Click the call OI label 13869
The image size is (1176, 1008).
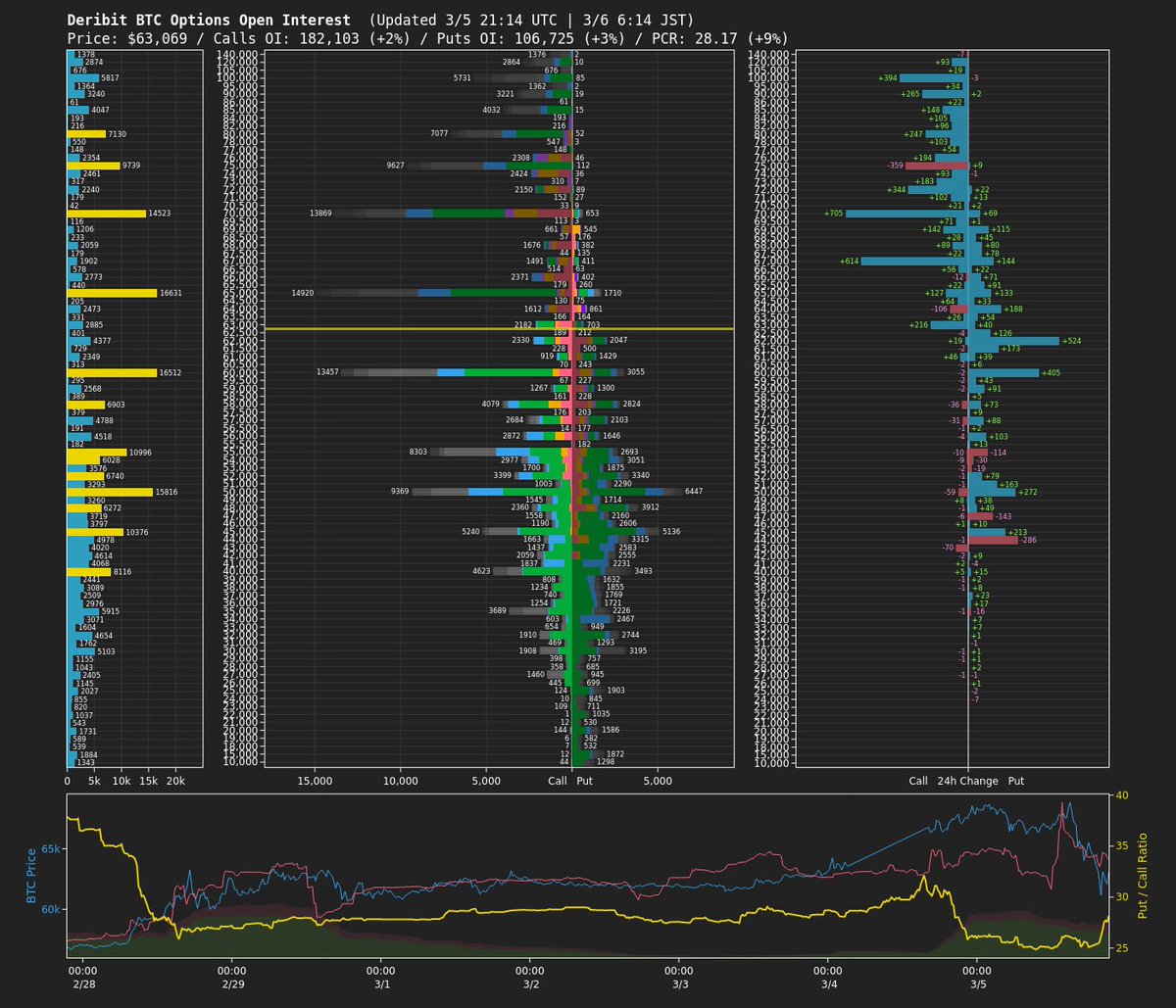click(320, 213)
